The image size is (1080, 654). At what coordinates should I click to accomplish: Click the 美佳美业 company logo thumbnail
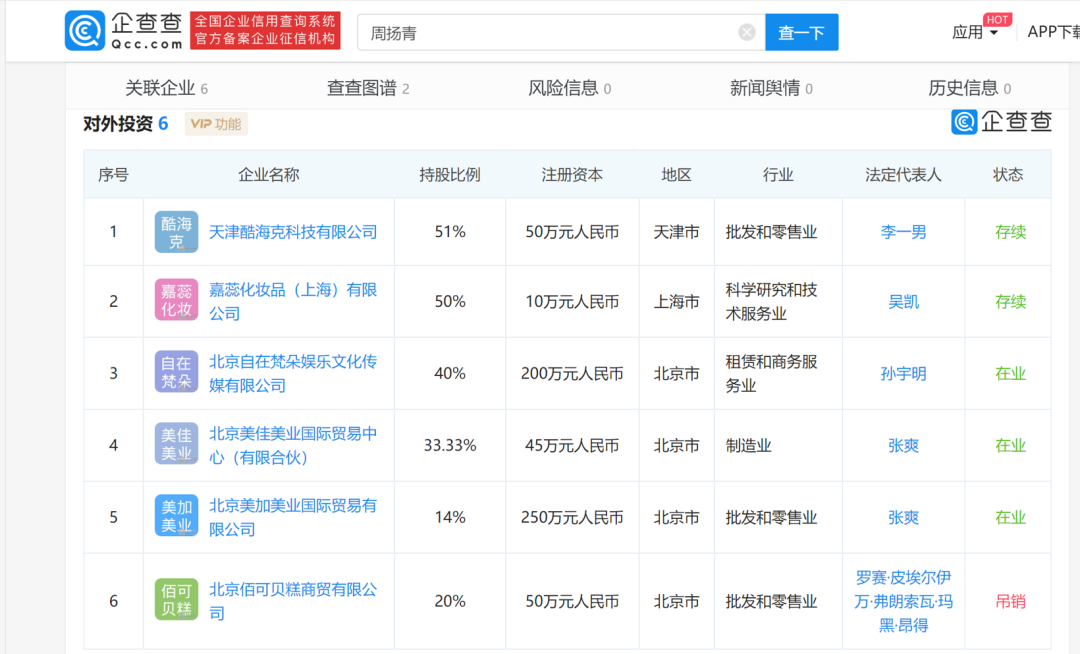coord(176,444)
